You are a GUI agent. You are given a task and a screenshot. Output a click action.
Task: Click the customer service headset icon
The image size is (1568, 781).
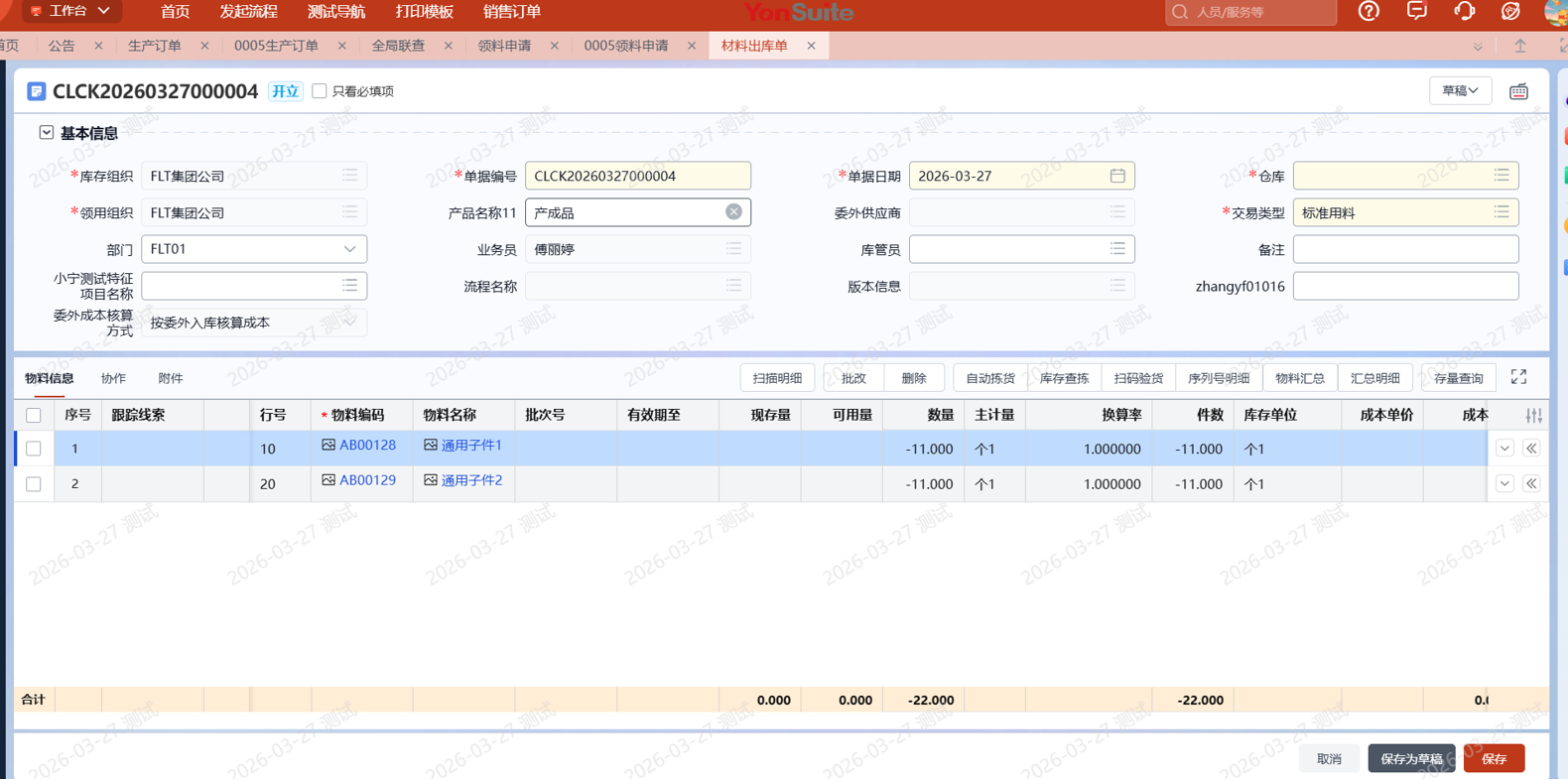[x=1464, y=12]
